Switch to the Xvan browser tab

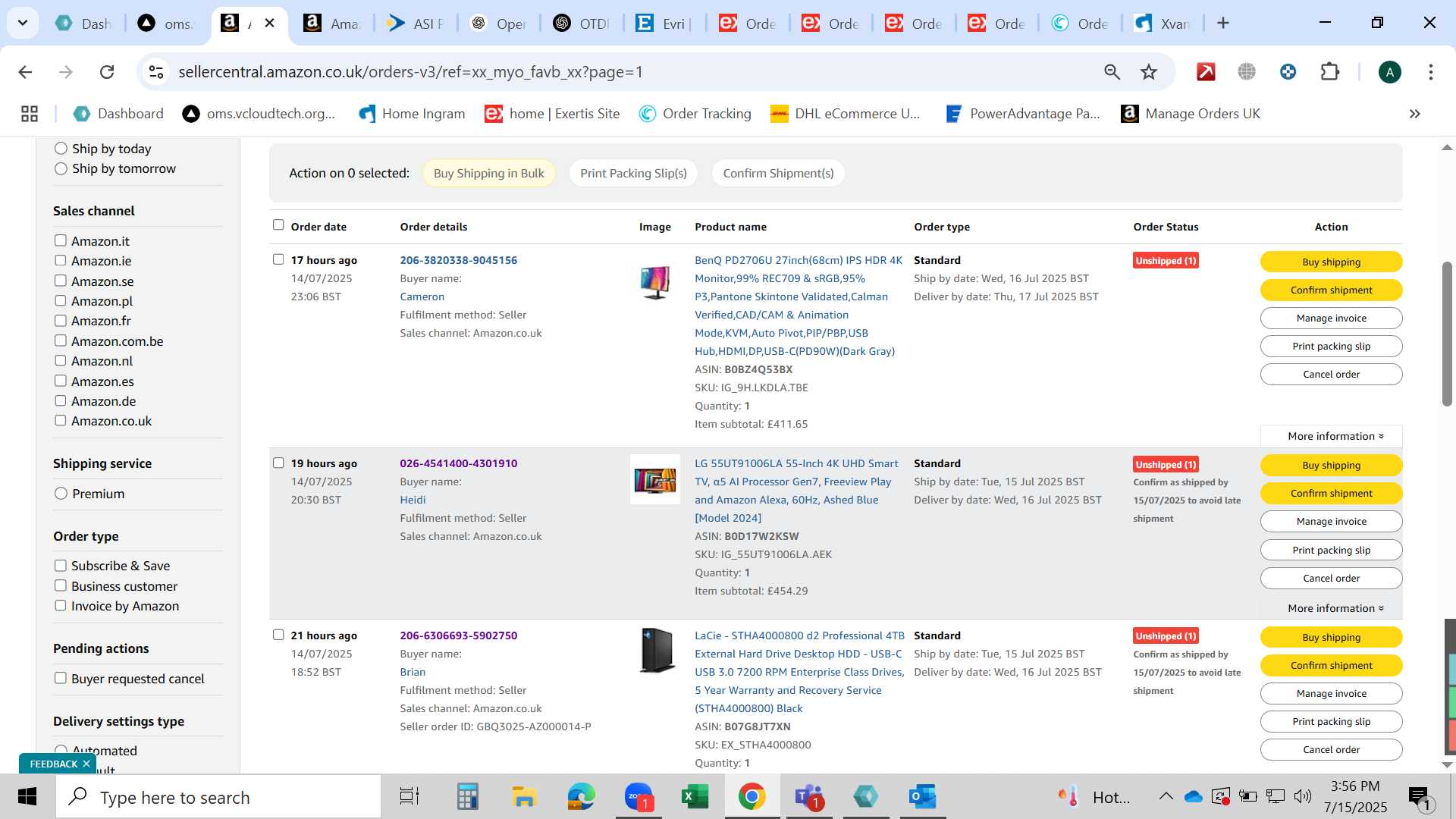pyautogui.click(x=1163, y=24)
